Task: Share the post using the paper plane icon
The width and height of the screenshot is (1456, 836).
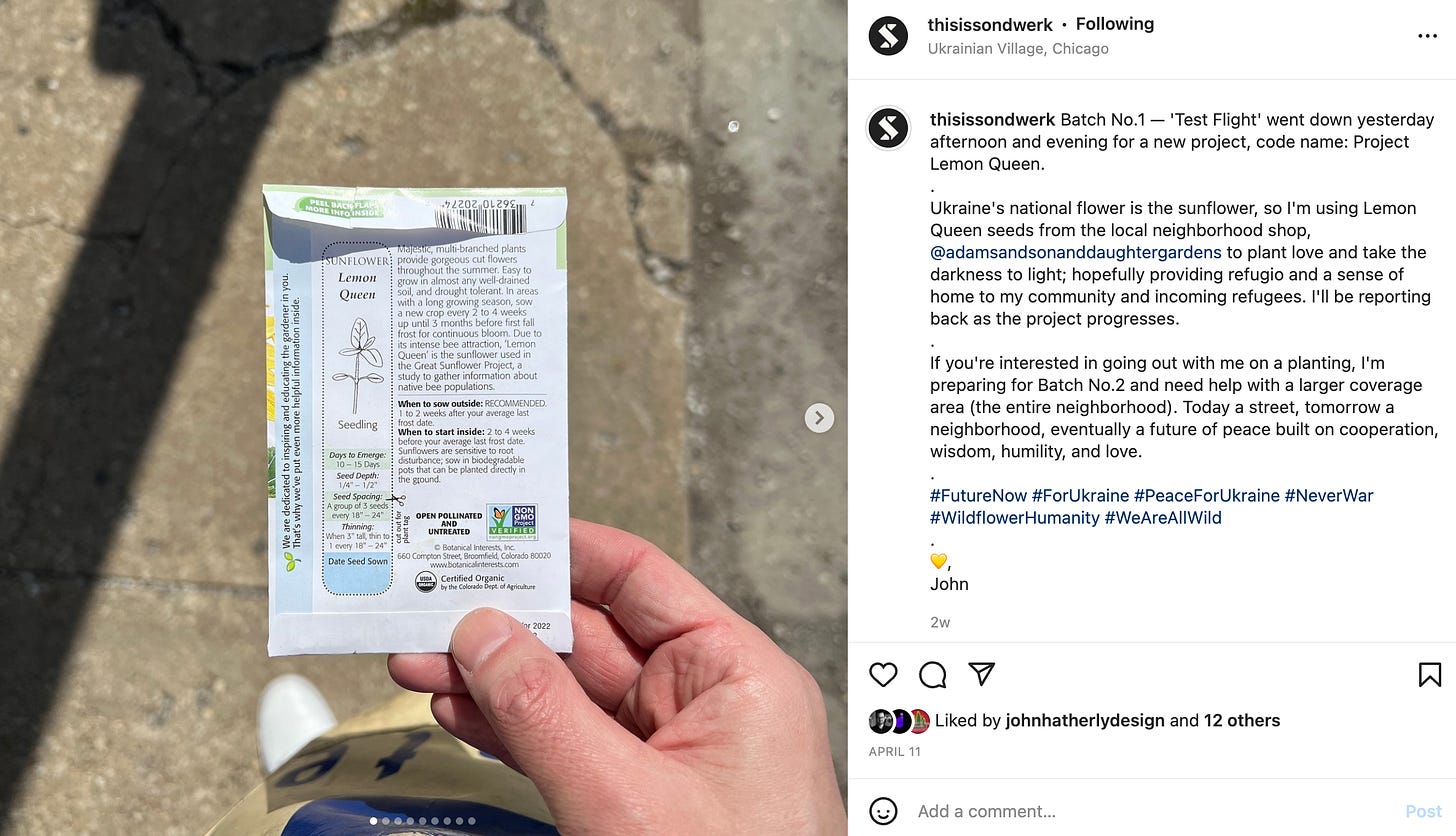Action: pyautogui.click(x=981, y=674)
